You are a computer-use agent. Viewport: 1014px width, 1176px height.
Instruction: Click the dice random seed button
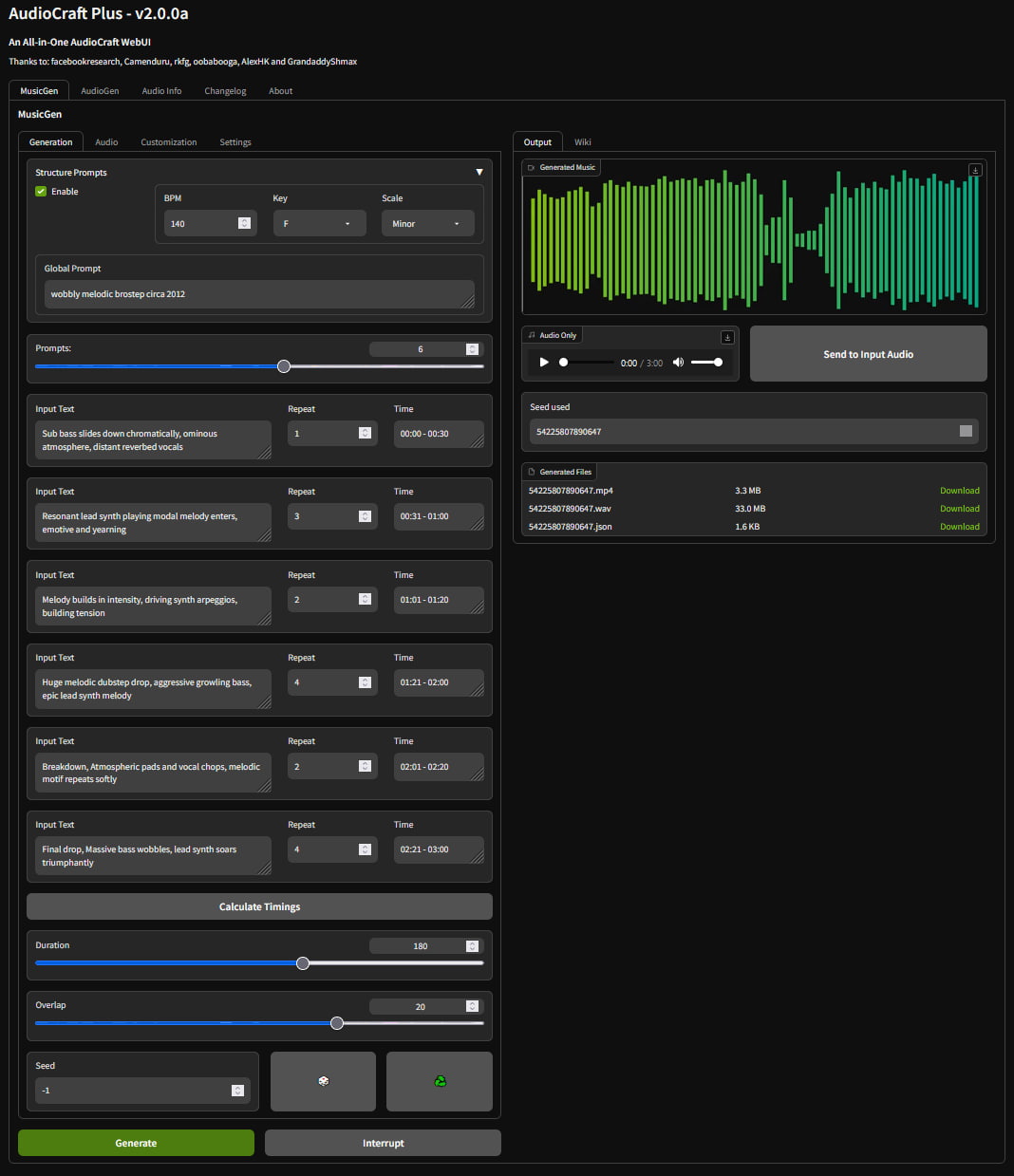(x=323, y=1081)
